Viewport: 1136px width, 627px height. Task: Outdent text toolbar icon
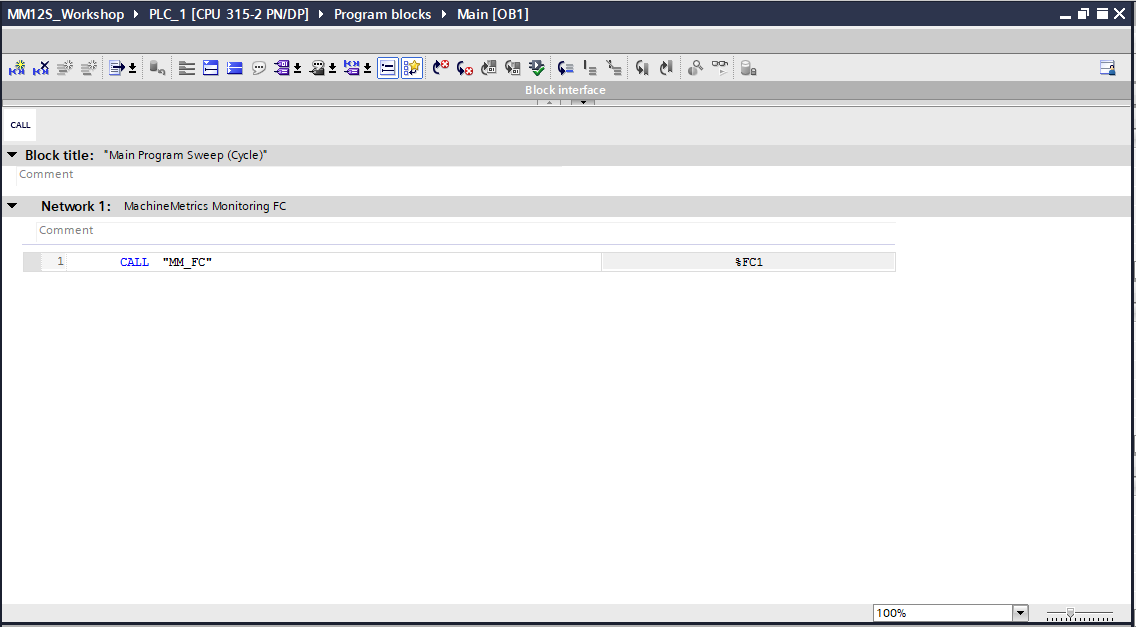614,68
